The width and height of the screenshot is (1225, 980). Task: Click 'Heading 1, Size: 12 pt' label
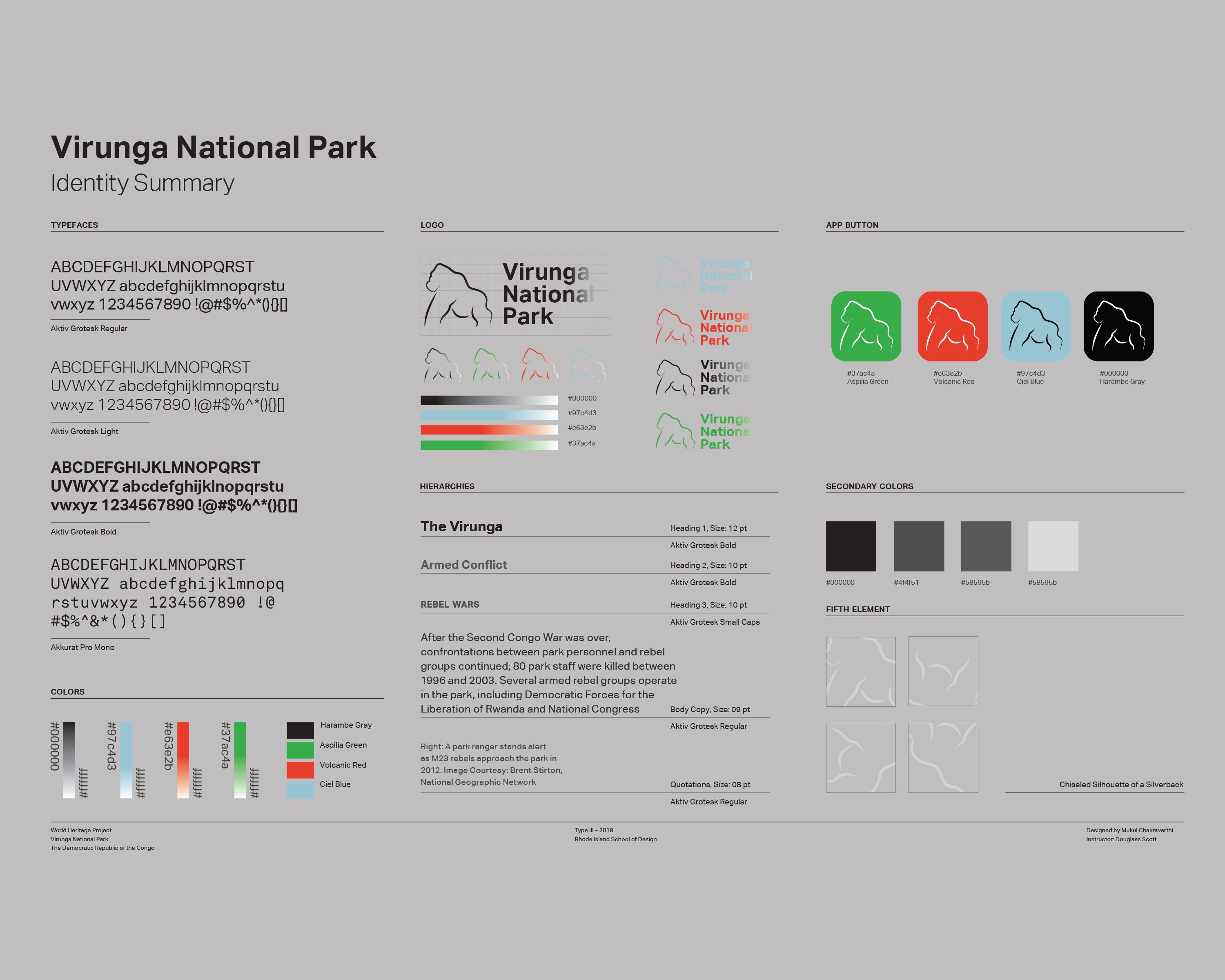708,528
